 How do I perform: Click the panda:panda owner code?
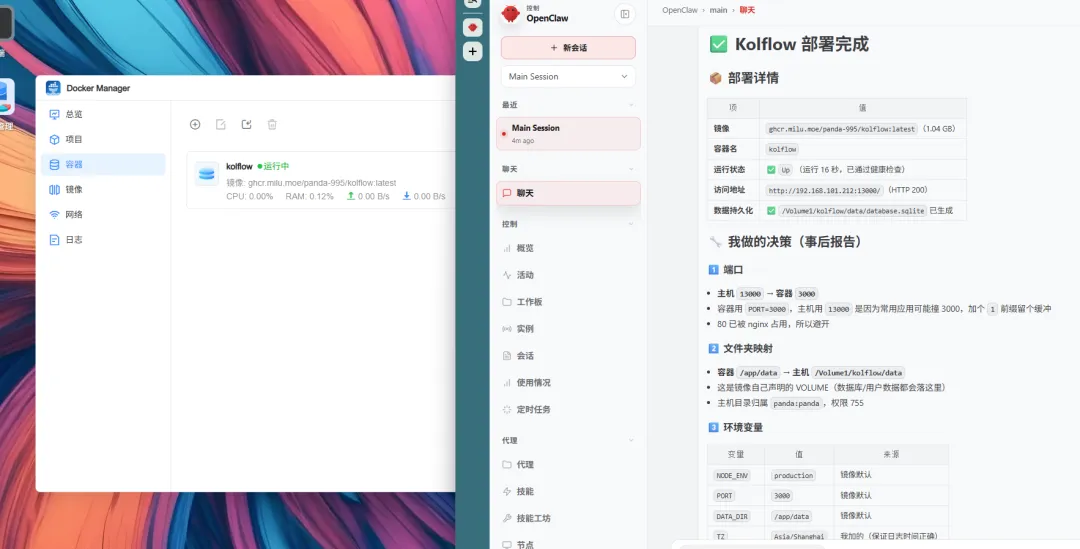796,403
